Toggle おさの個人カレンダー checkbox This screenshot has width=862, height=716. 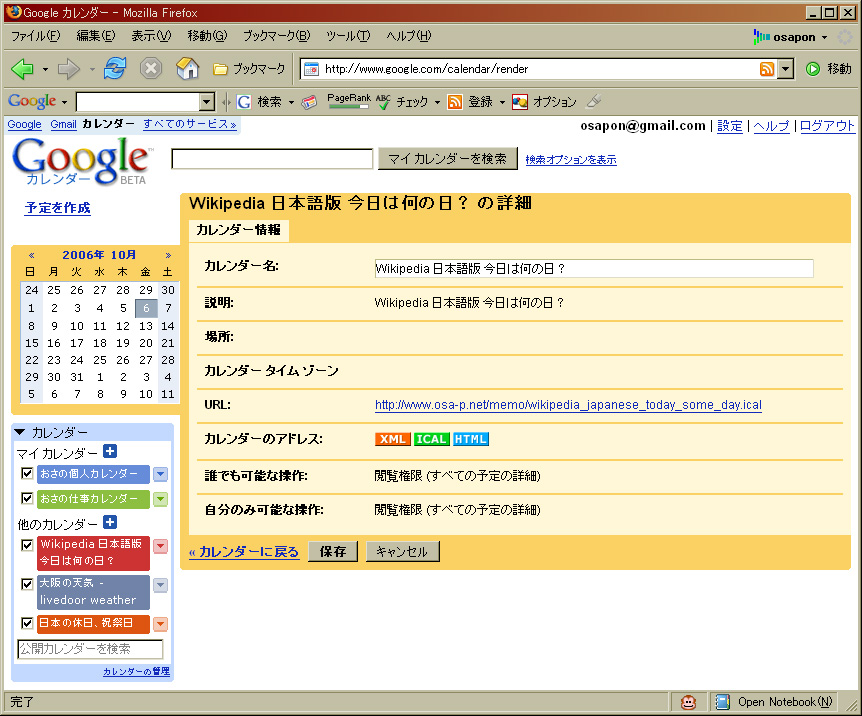click(27, 473)
